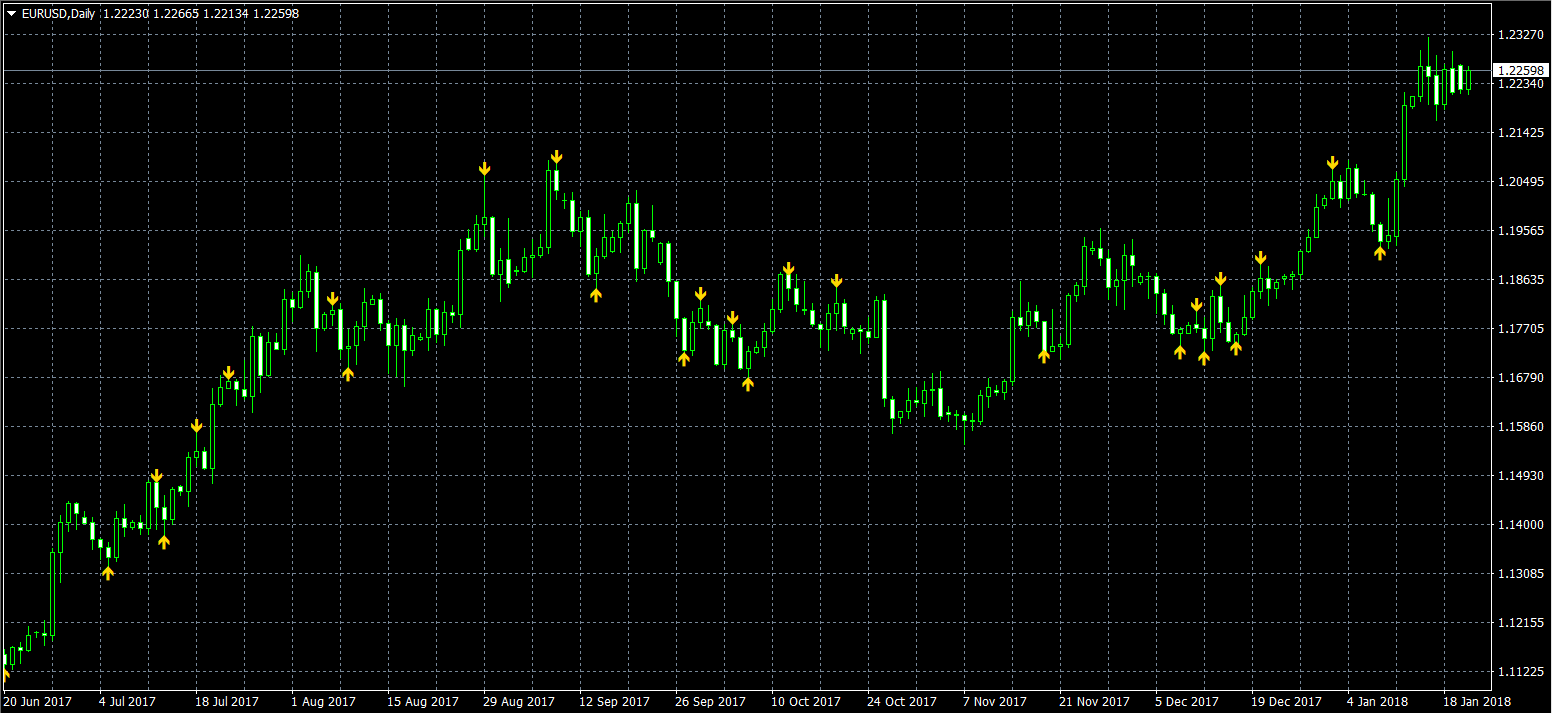The image size is (1553, 713).
Task: Click the current price tag 1.22598
Action: click(1520, 70)
